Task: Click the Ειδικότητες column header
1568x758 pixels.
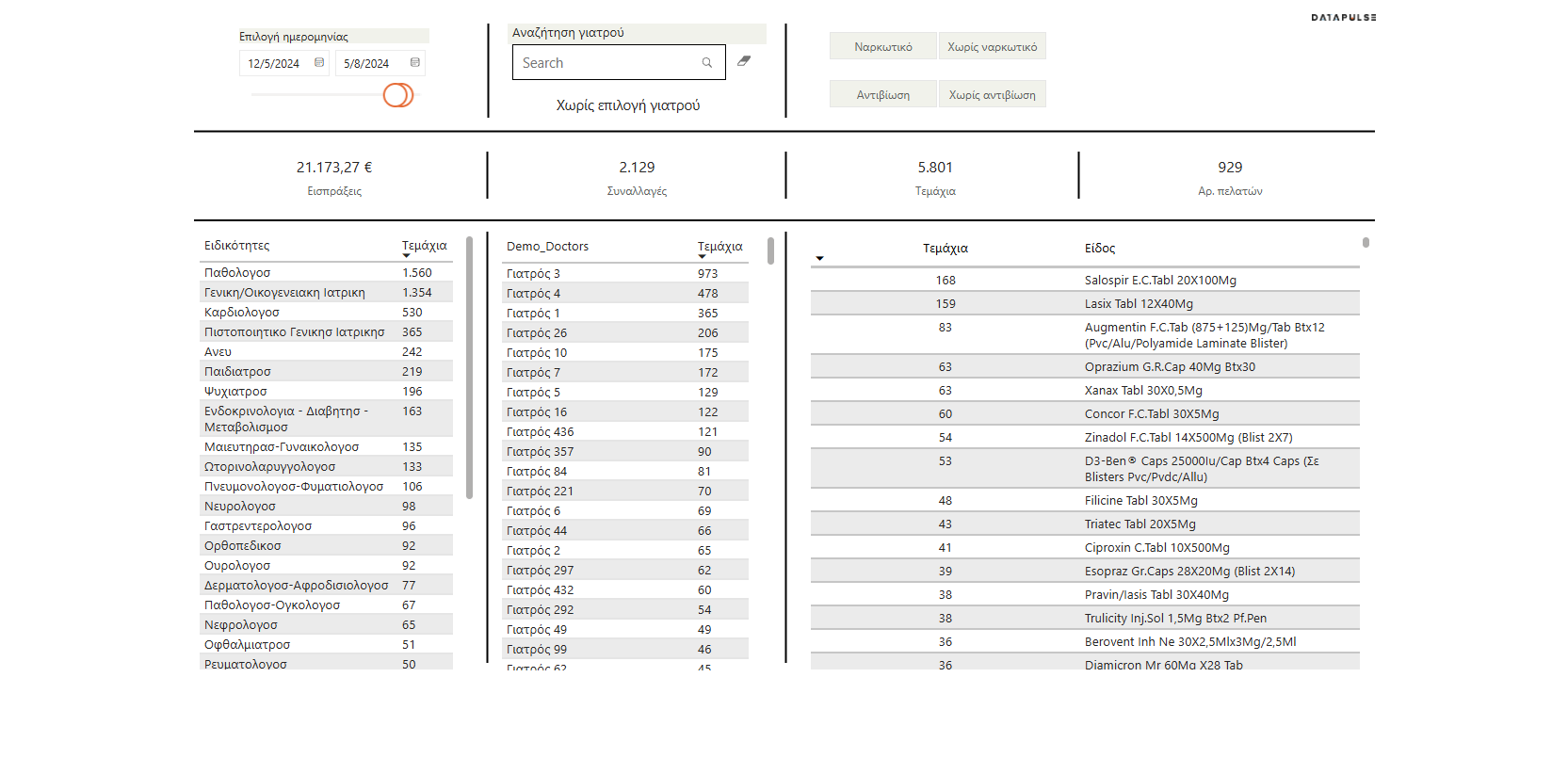Action: tap(237, 246)
